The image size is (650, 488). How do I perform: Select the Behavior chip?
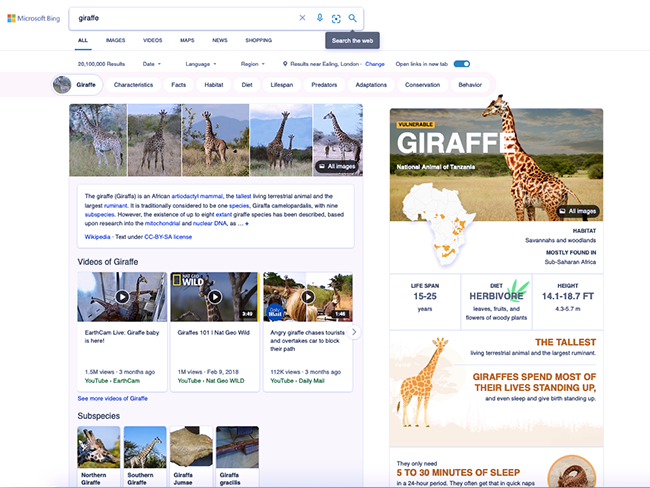[x=470, y=85]
